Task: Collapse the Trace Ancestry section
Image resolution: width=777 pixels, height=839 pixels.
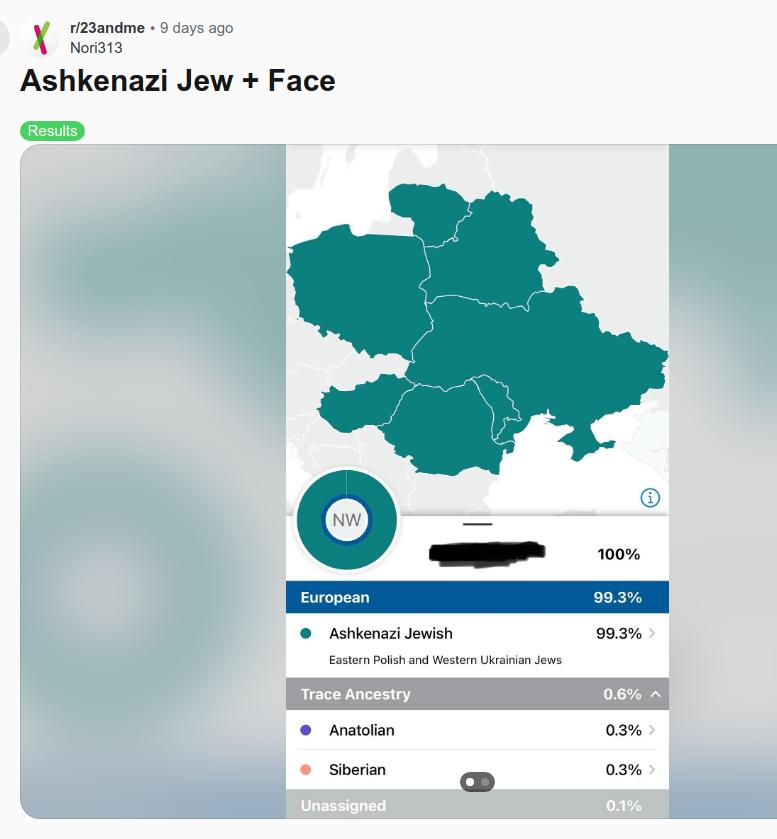Action: (x=655, y=694)
